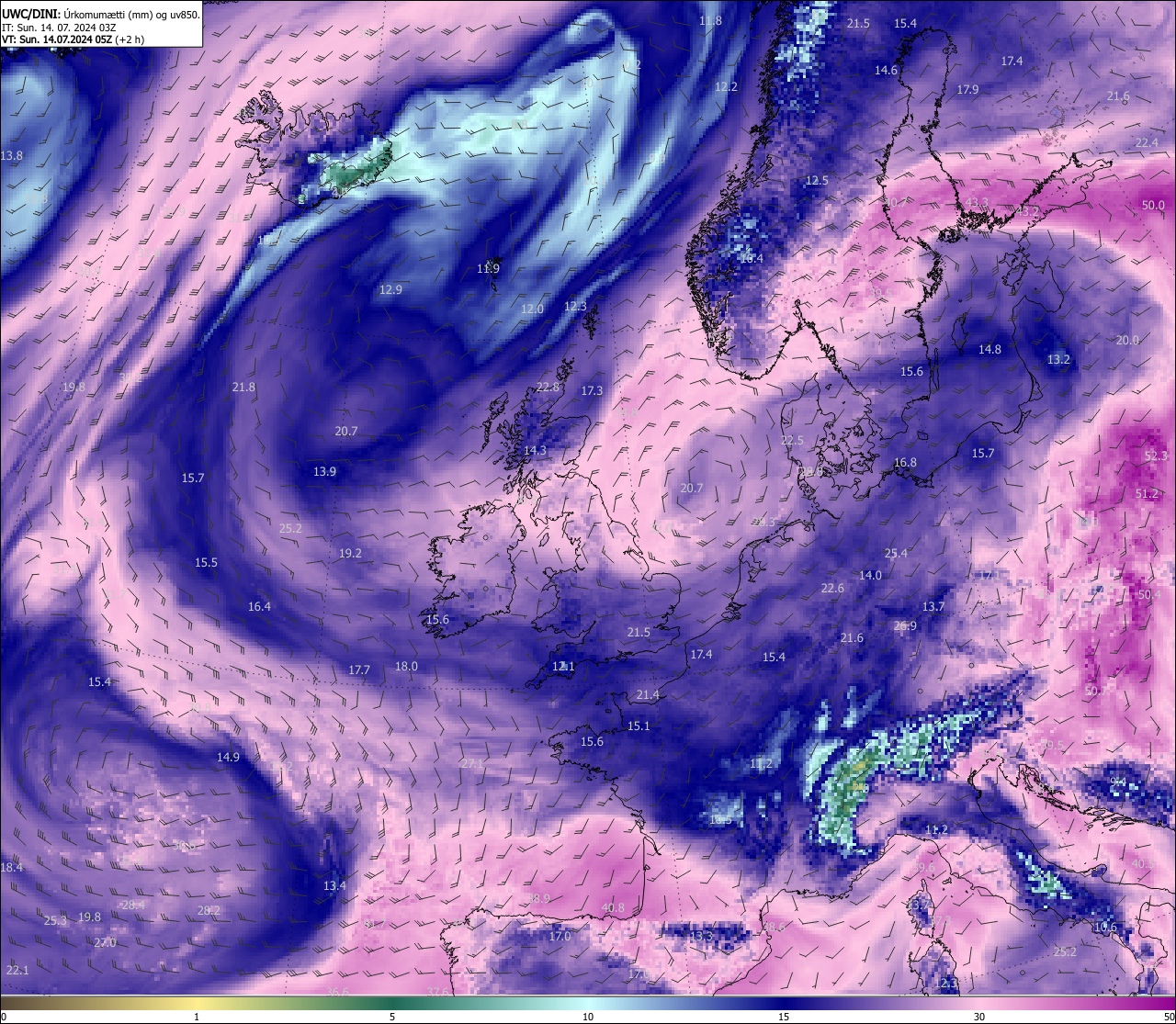The width and height of the screenshot is (1176, 1024).
Task: Click the colour scale label "5"
Action: click(392, 1017)
